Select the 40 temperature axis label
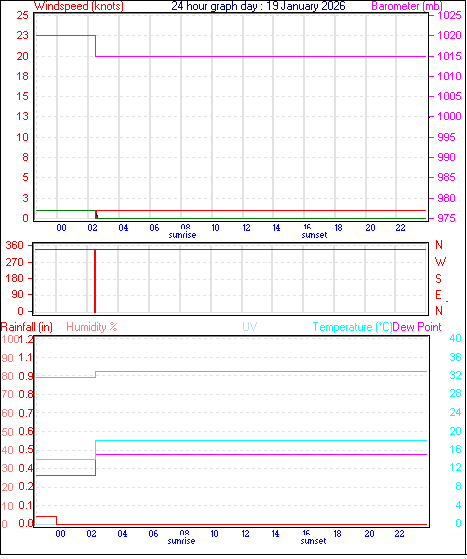 click(456, 338)
